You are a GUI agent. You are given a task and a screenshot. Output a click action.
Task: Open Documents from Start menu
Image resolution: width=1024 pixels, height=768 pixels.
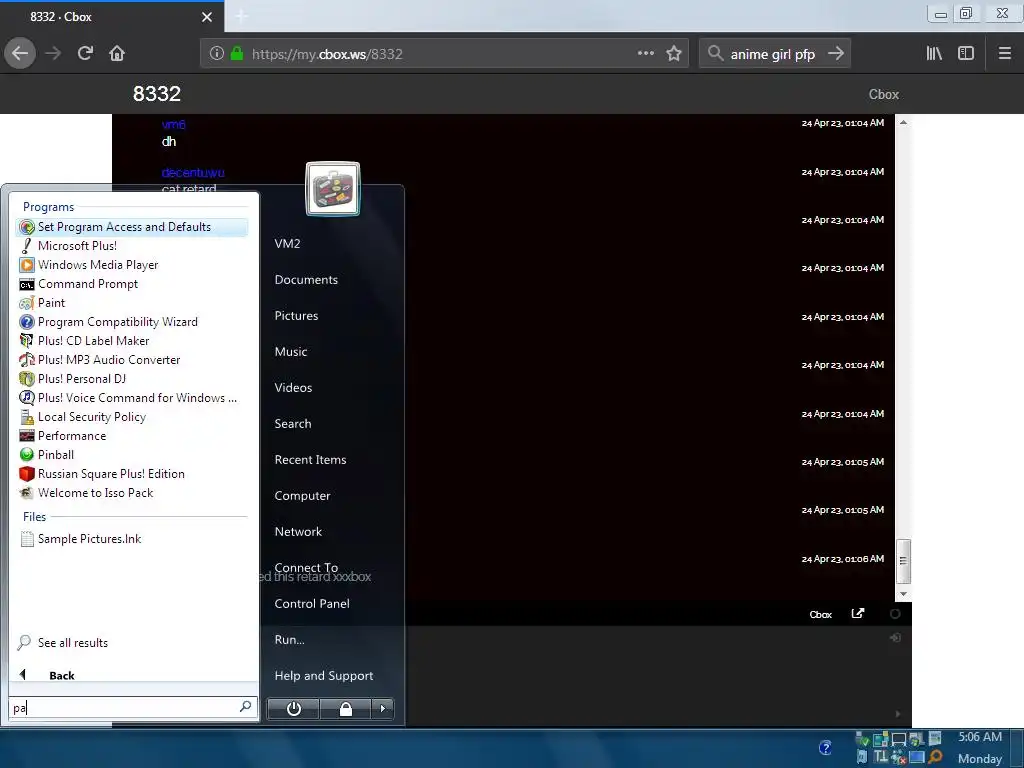click(306, 280)
